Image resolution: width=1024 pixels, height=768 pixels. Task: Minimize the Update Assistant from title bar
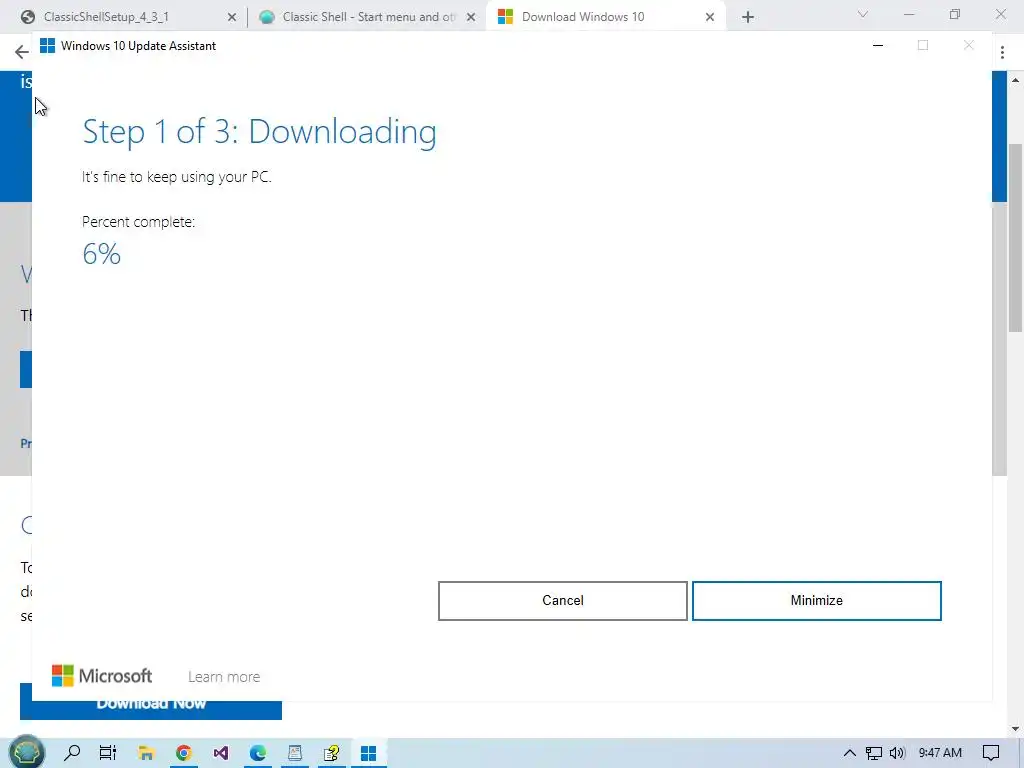pyautogui.click(x=878, y=46)
